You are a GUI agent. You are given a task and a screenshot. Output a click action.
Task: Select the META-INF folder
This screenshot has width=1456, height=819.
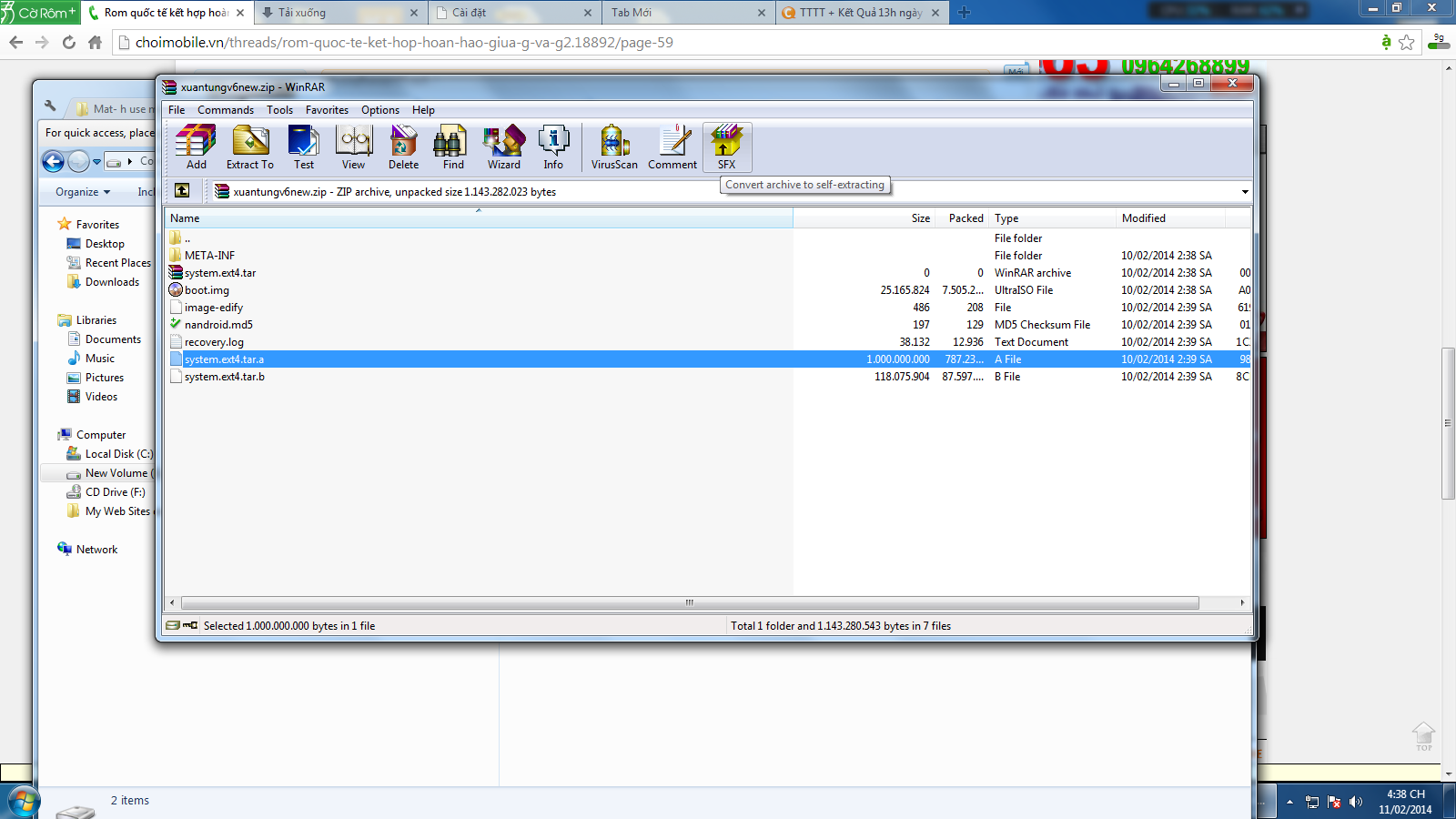coord(708,256)
